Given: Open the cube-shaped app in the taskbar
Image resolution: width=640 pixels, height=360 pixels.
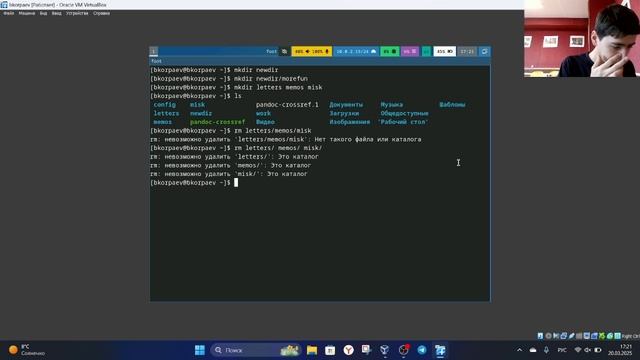Looking at the screenshot, I should click(x=384, y=350).
